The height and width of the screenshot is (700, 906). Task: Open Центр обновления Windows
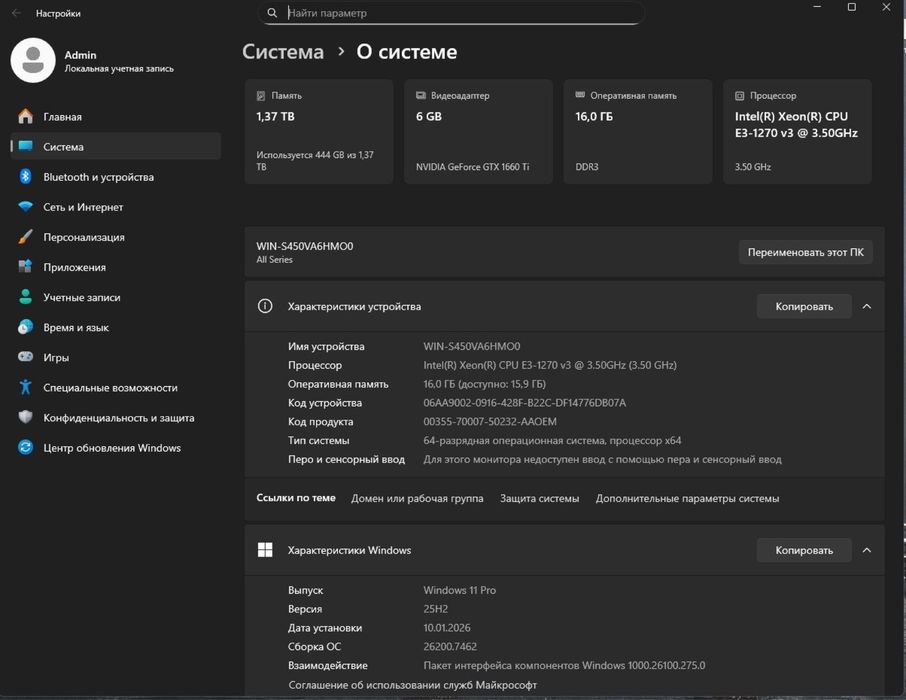click(116, 447)
